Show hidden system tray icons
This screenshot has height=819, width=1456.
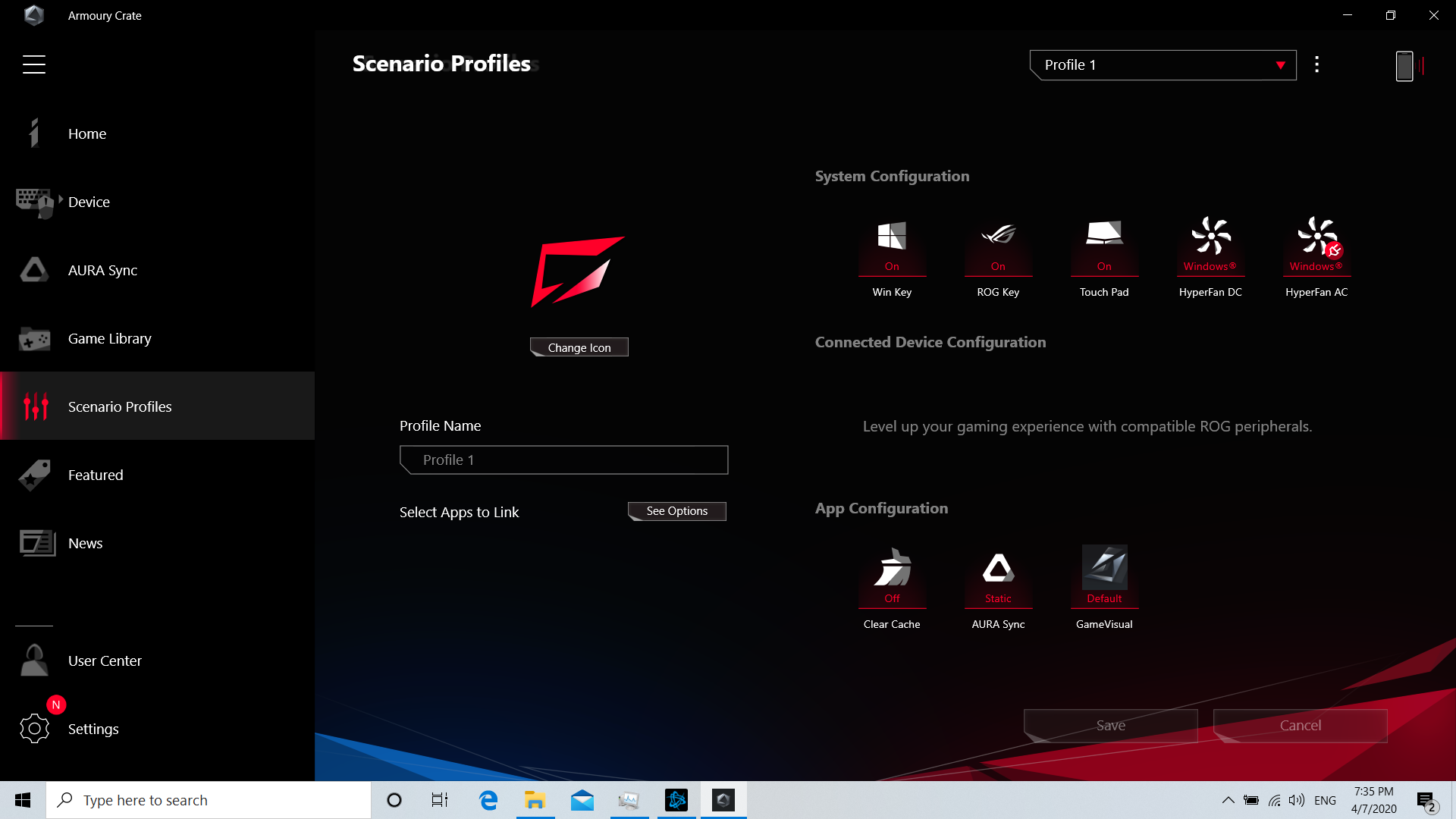coord(1228,800)
